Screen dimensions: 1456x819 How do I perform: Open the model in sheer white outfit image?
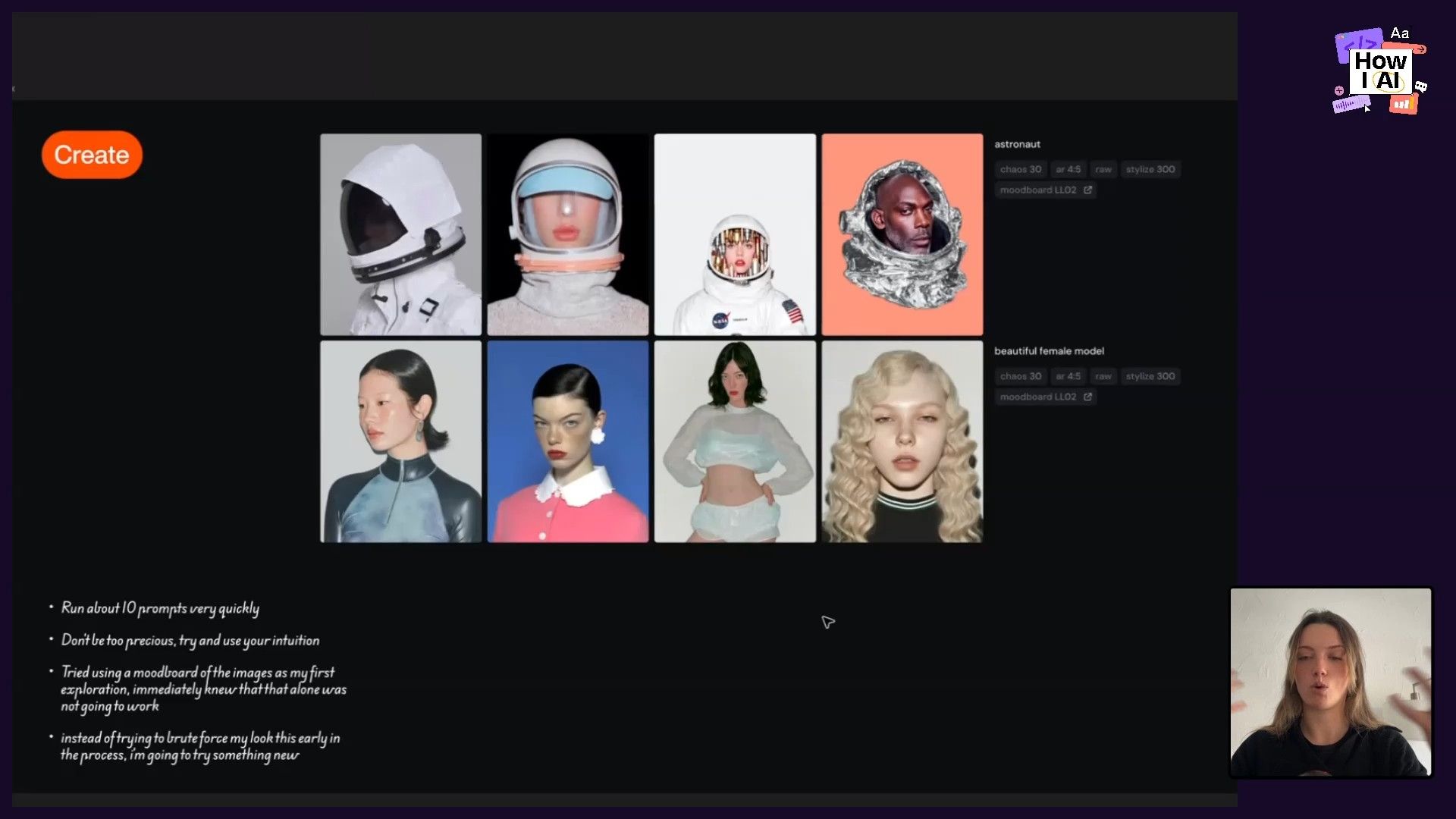point(735,441)
